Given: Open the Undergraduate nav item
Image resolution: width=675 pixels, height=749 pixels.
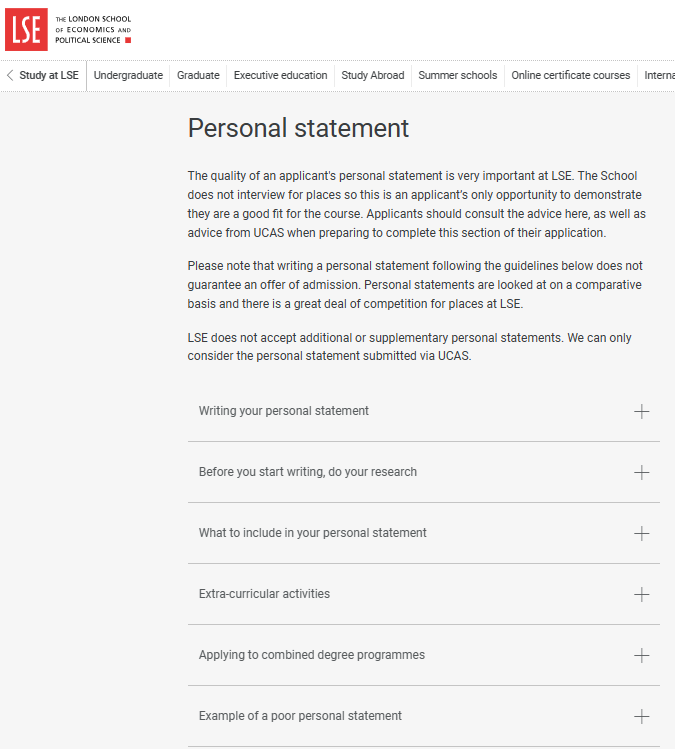Looking at the screenshot, I should [128, 75].
